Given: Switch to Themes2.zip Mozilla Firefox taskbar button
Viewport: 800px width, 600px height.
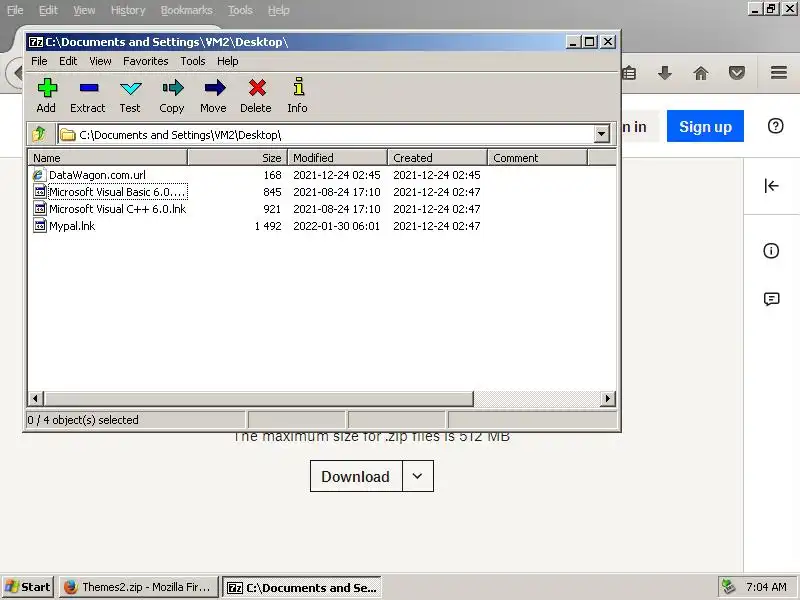Looking at the screenshot, I should click(x=139, y=587).
